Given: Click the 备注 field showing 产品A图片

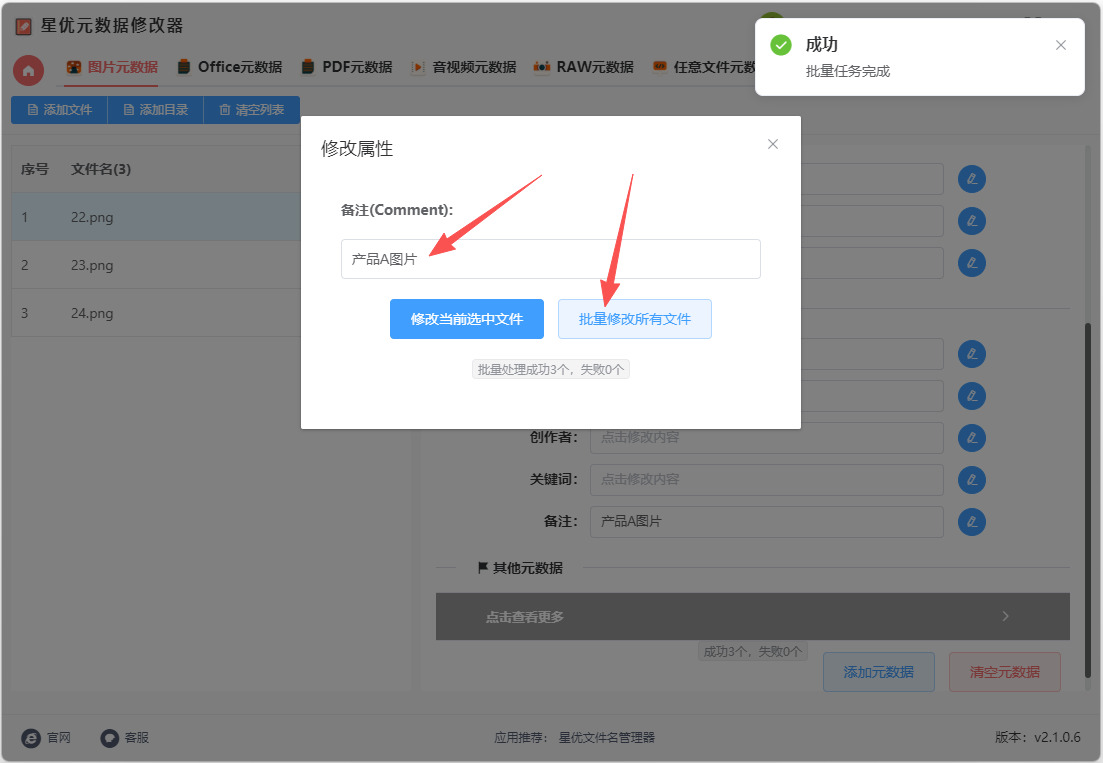Looking at the screenshot, I should 767,522.
